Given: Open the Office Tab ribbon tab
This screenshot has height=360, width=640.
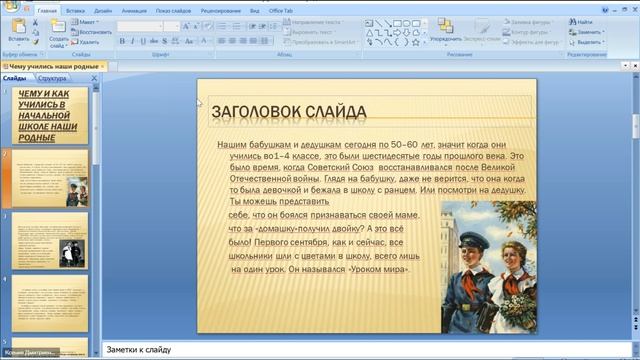Looking at the screenshot, I should [x=281, y=11].
